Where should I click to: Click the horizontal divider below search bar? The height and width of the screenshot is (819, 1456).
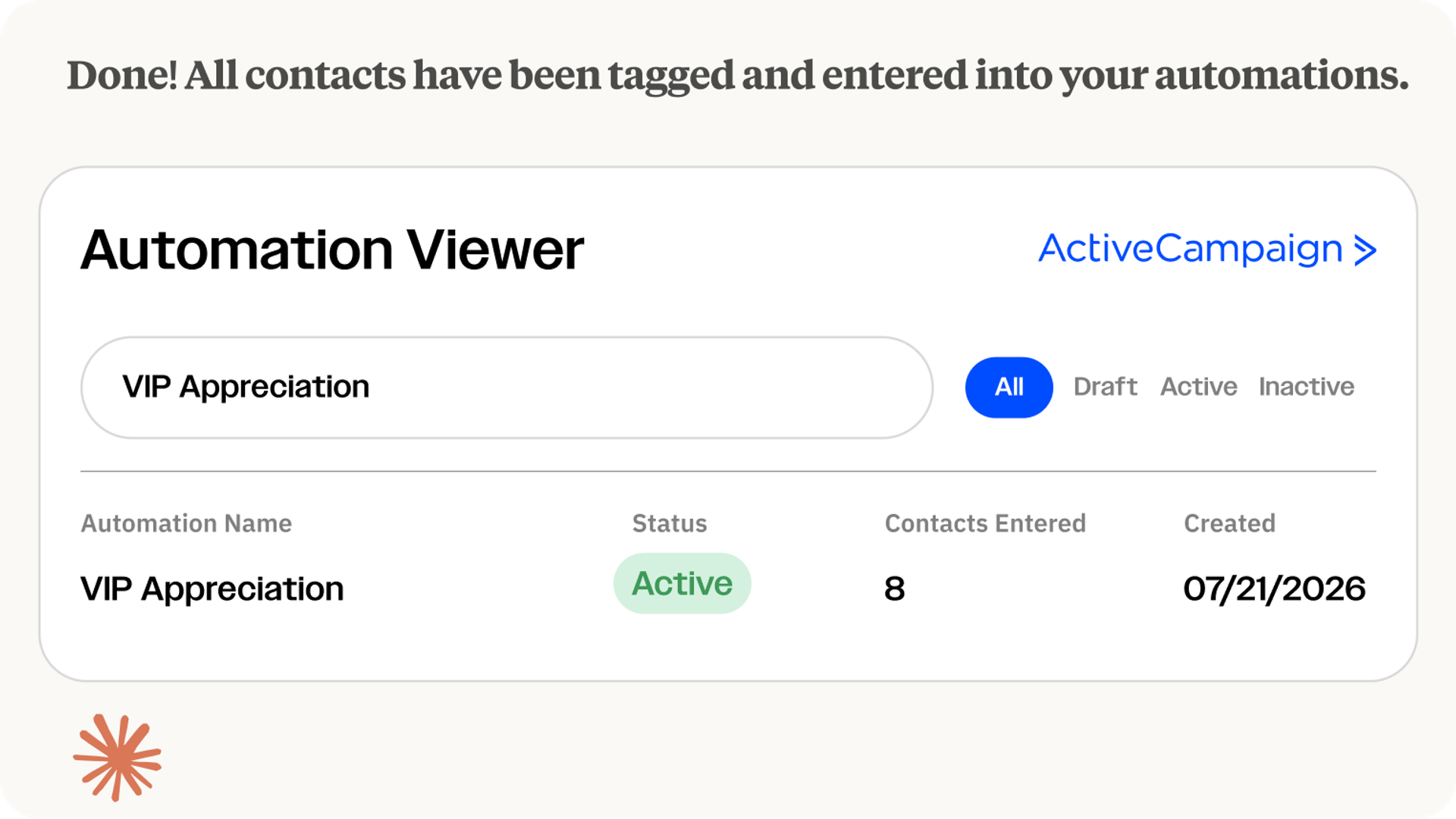tap(728, 471)
